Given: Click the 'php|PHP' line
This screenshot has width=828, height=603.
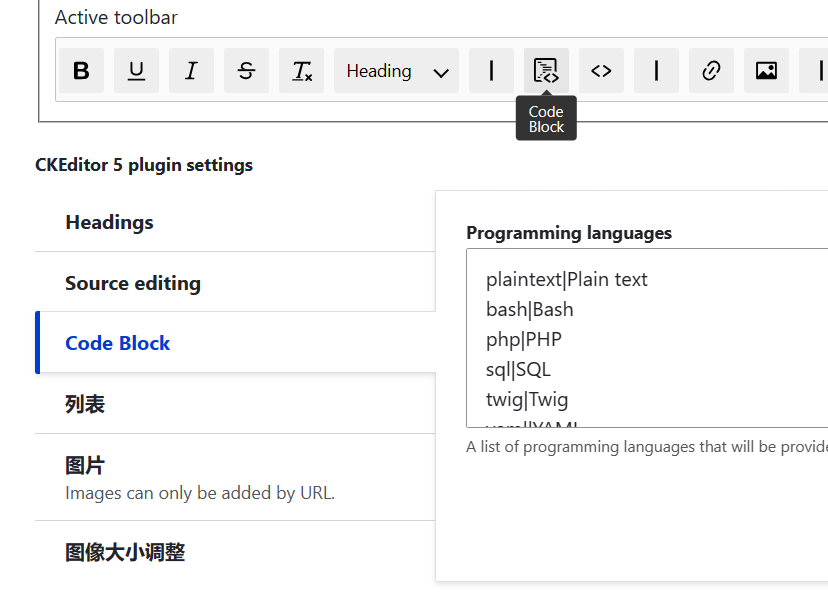Looking at the screenshot, I should coord(523,340).
